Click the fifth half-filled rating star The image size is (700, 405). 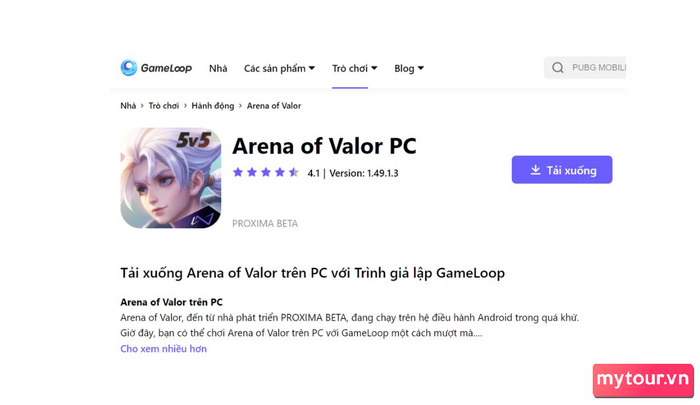(294, 172)
